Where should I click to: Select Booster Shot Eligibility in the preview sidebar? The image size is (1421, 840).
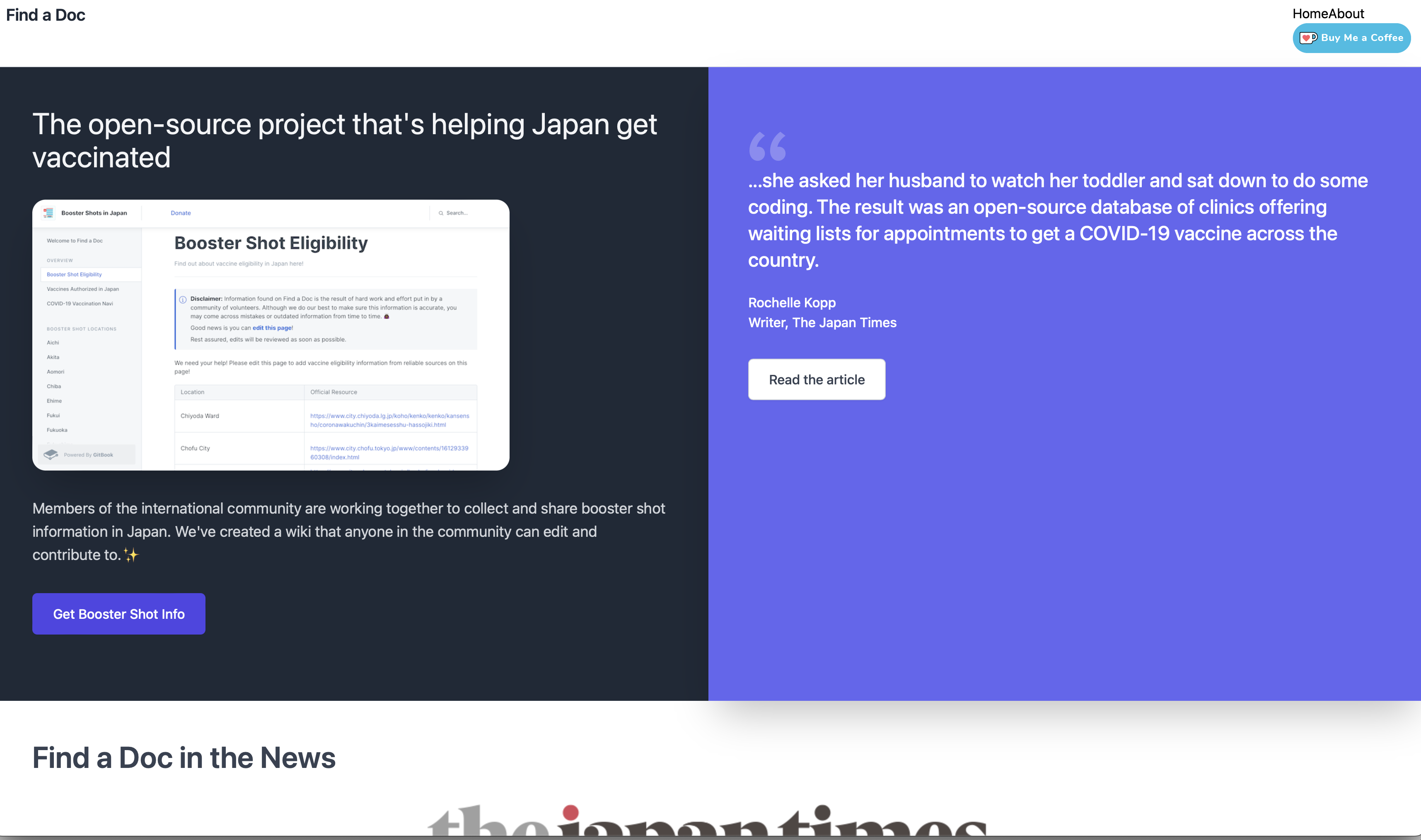click(74, 275)
